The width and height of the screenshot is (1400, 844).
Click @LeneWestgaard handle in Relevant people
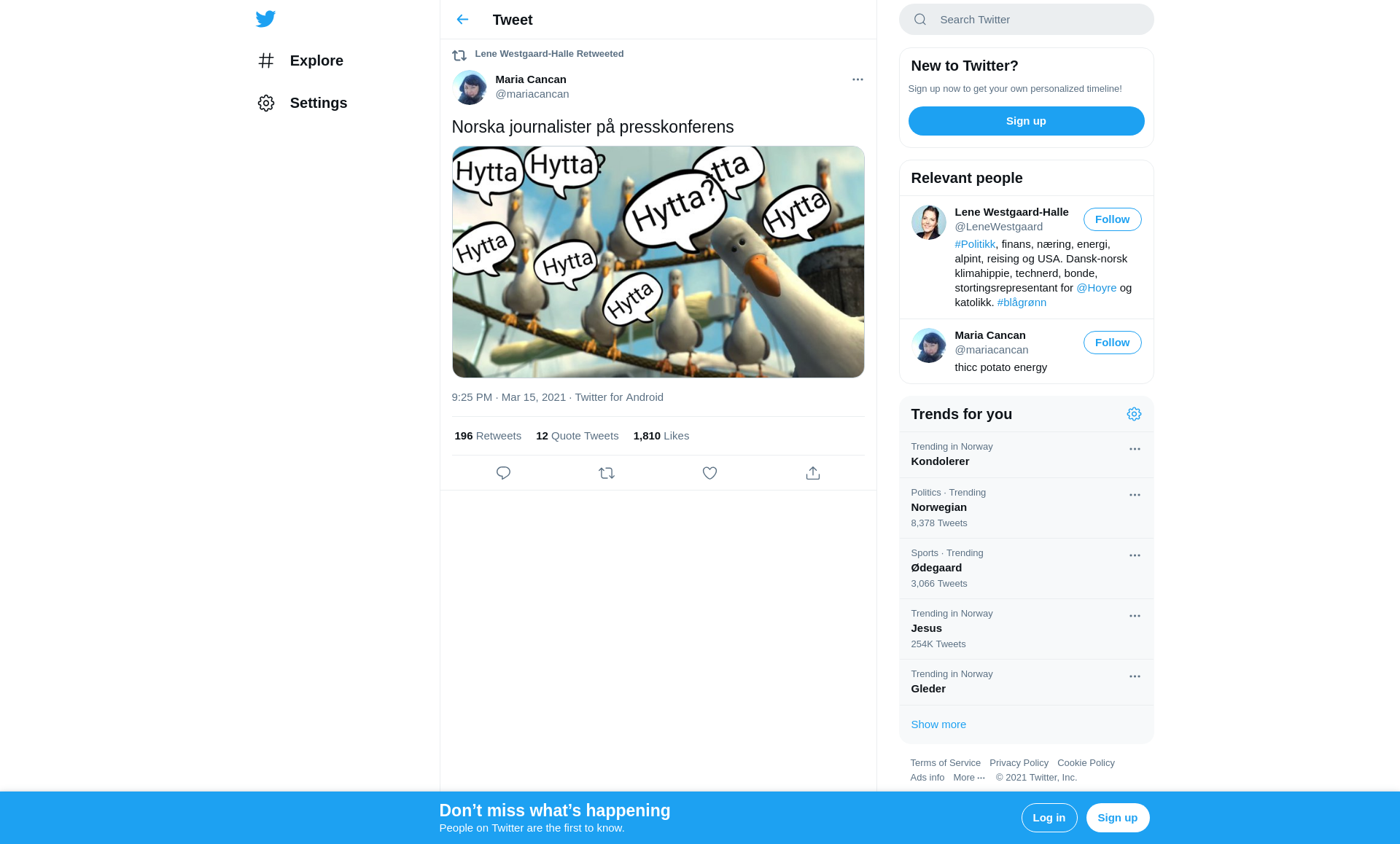tap(998, 227)
